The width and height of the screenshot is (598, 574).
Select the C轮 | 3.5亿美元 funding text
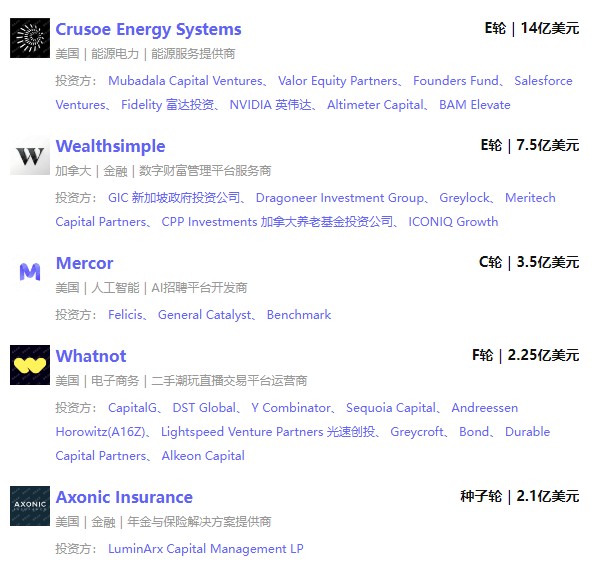529,263
